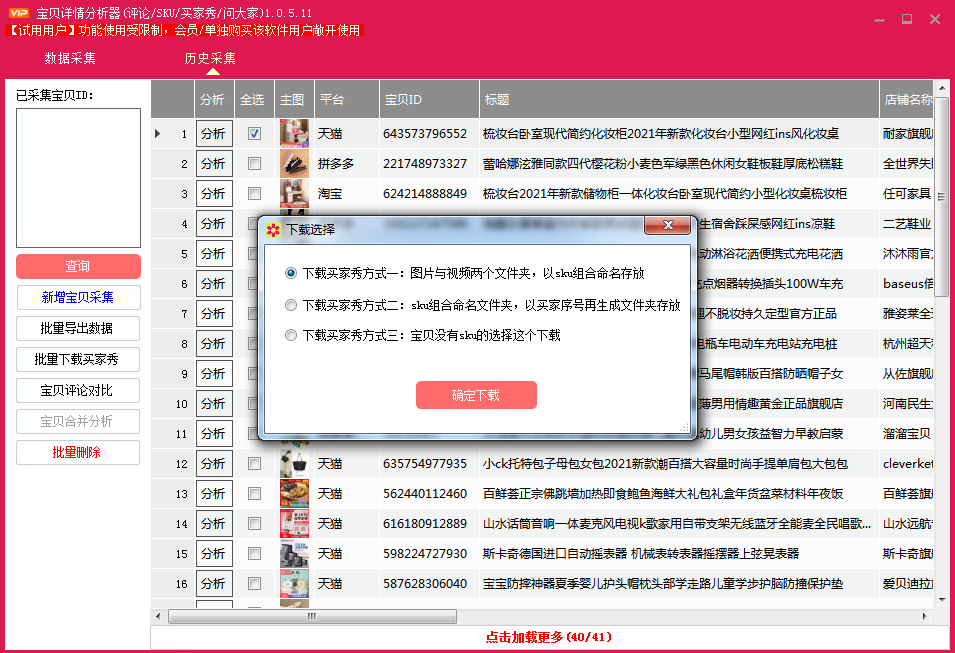This screenshot has width=955, height=653.
Task: Click the flower icon in the 下载选择 dialog
Action: click(273, 229)
